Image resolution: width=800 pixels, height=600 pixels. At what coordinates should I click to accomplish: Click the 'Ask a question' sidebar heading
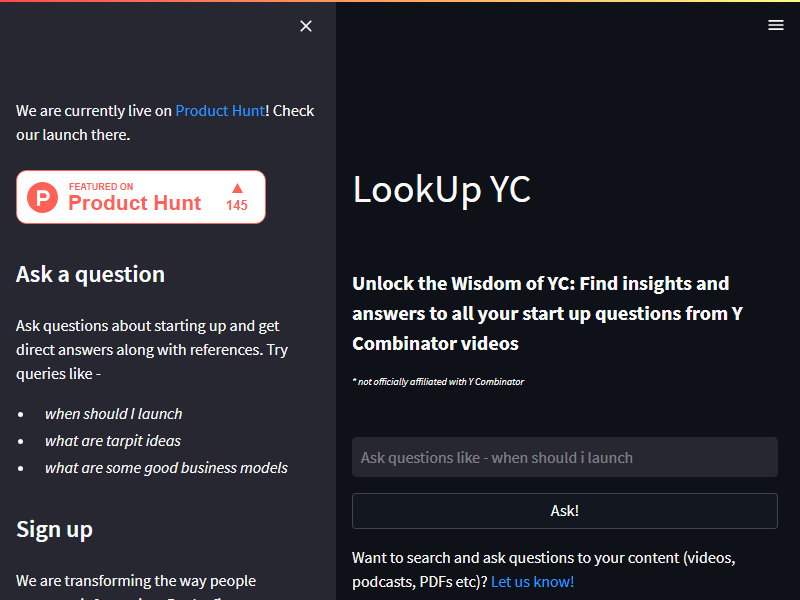[90, 274]
